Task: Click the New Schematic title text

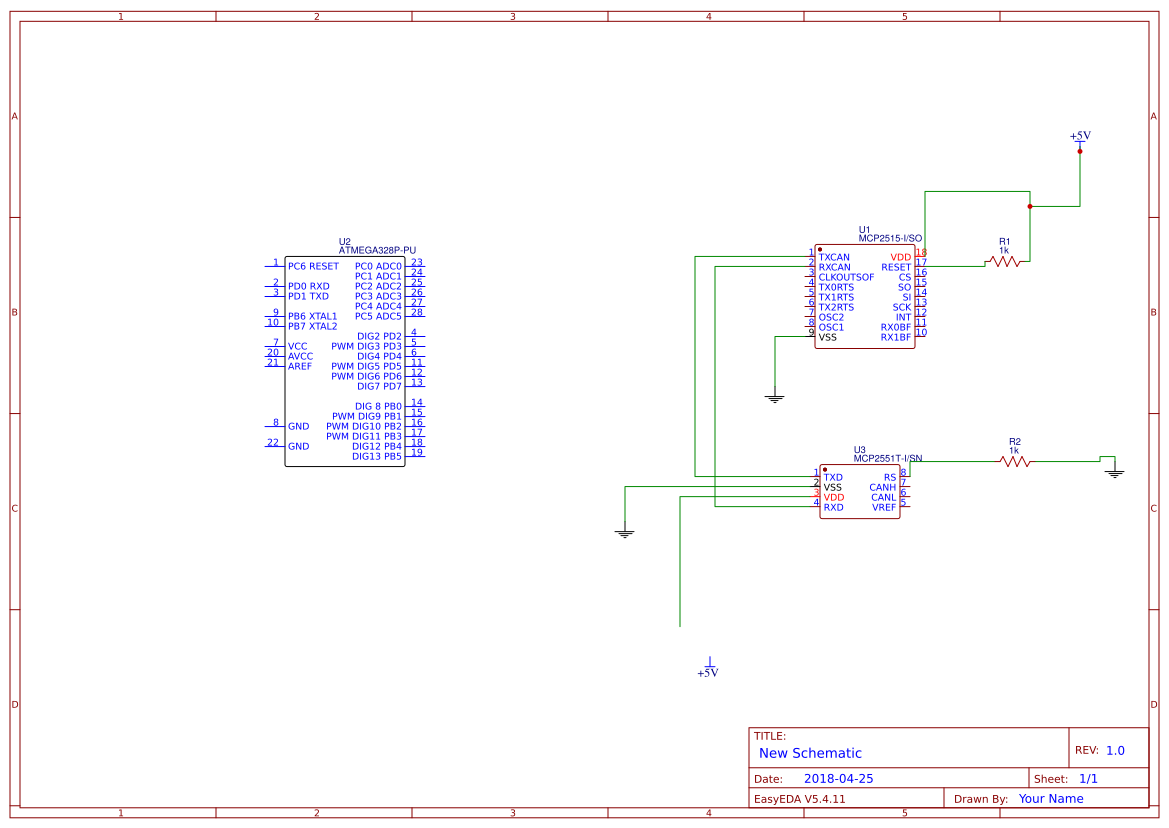Action: point(810,753)
